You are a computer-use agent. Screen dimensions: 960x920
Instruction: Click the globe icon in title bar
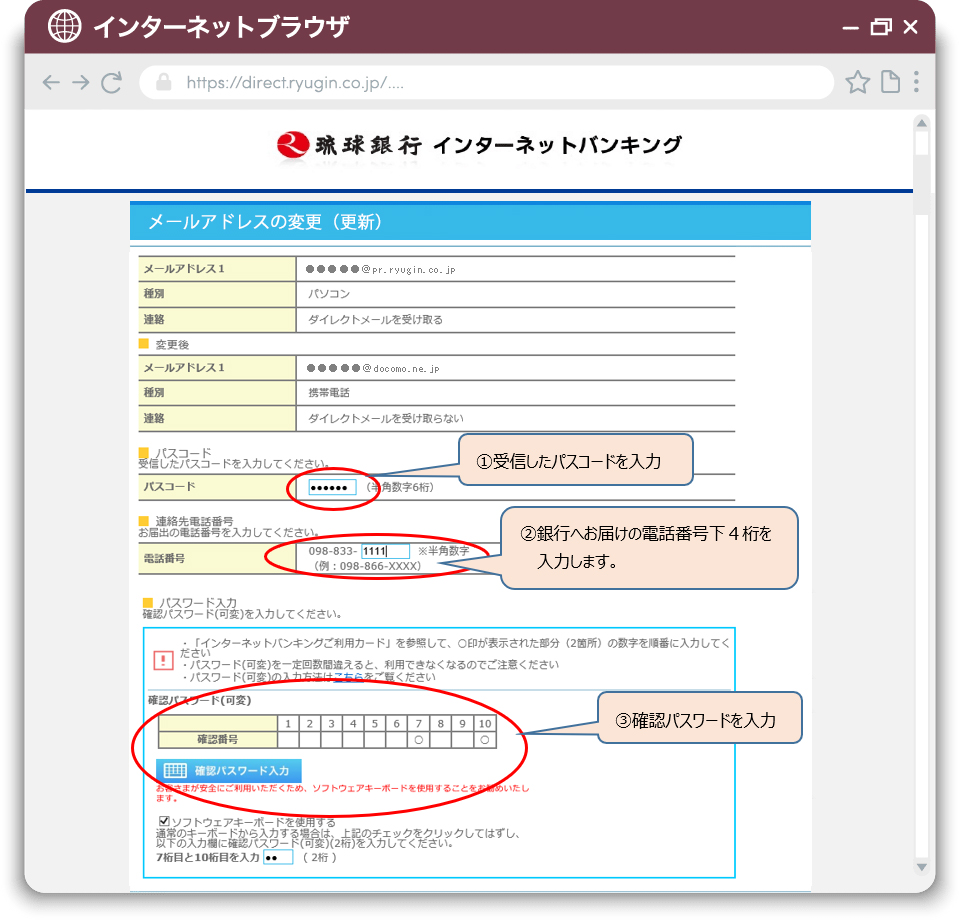(66, 26)
